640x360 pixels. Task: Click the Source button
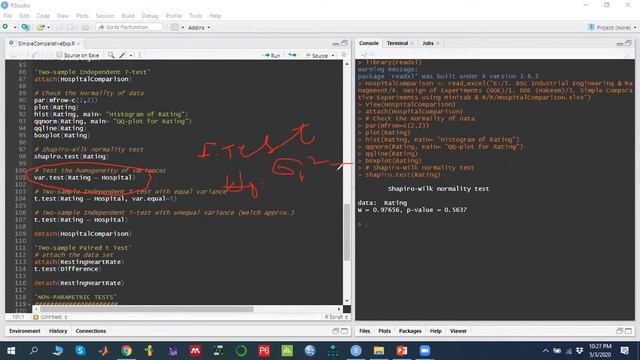point(317,55)
